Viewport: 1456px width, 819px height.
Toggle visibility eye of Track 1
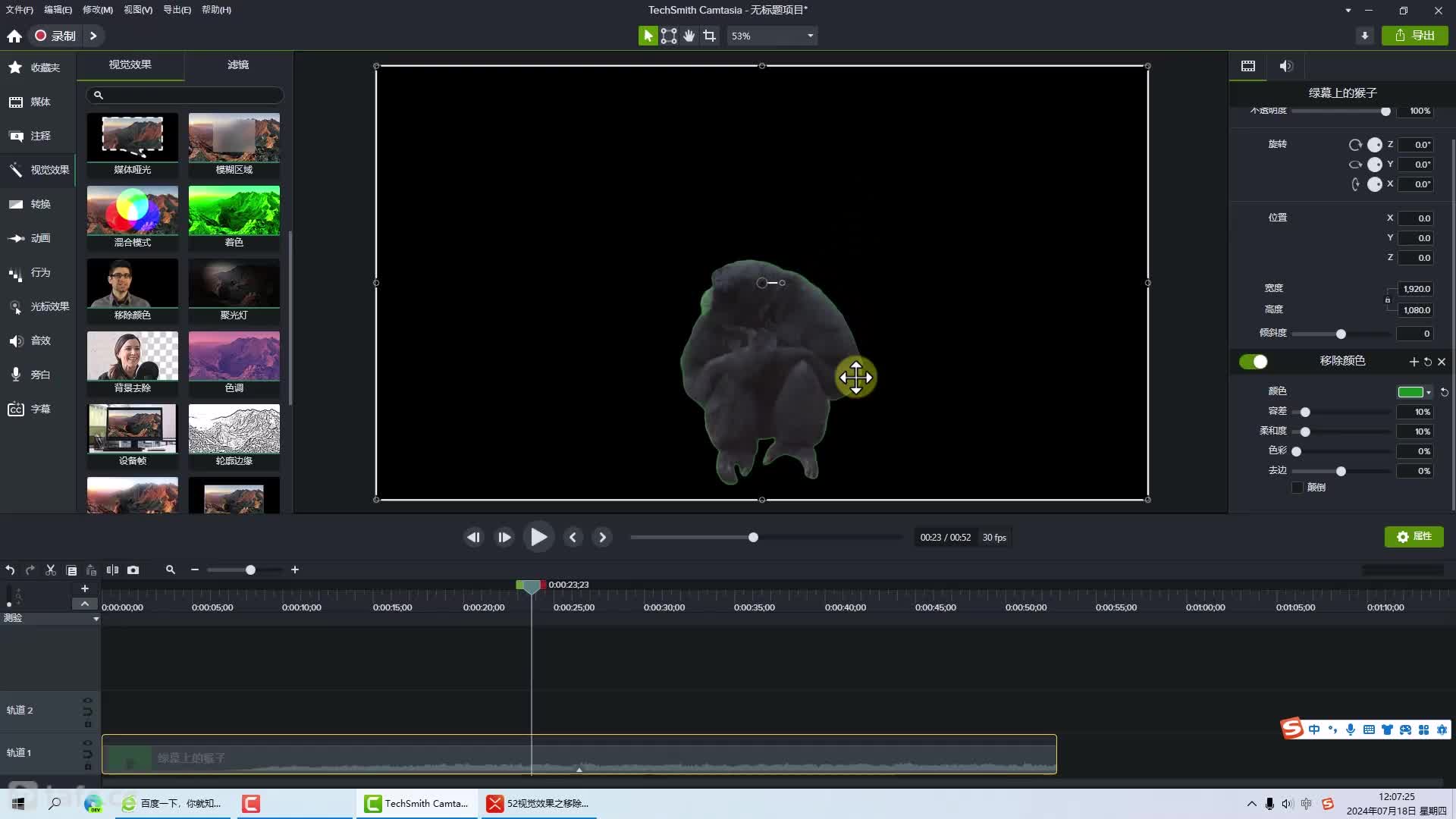[x=87, y=742]
